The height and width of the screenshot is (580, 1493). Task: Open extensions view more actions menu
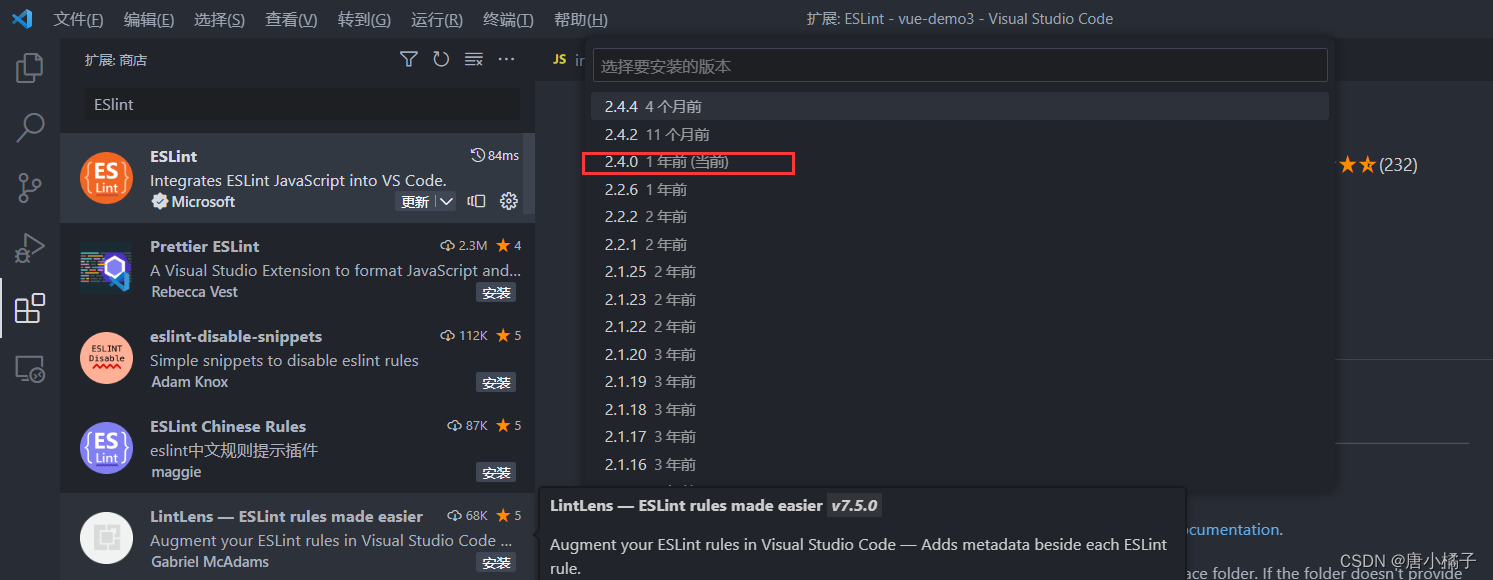click(507, 59)
